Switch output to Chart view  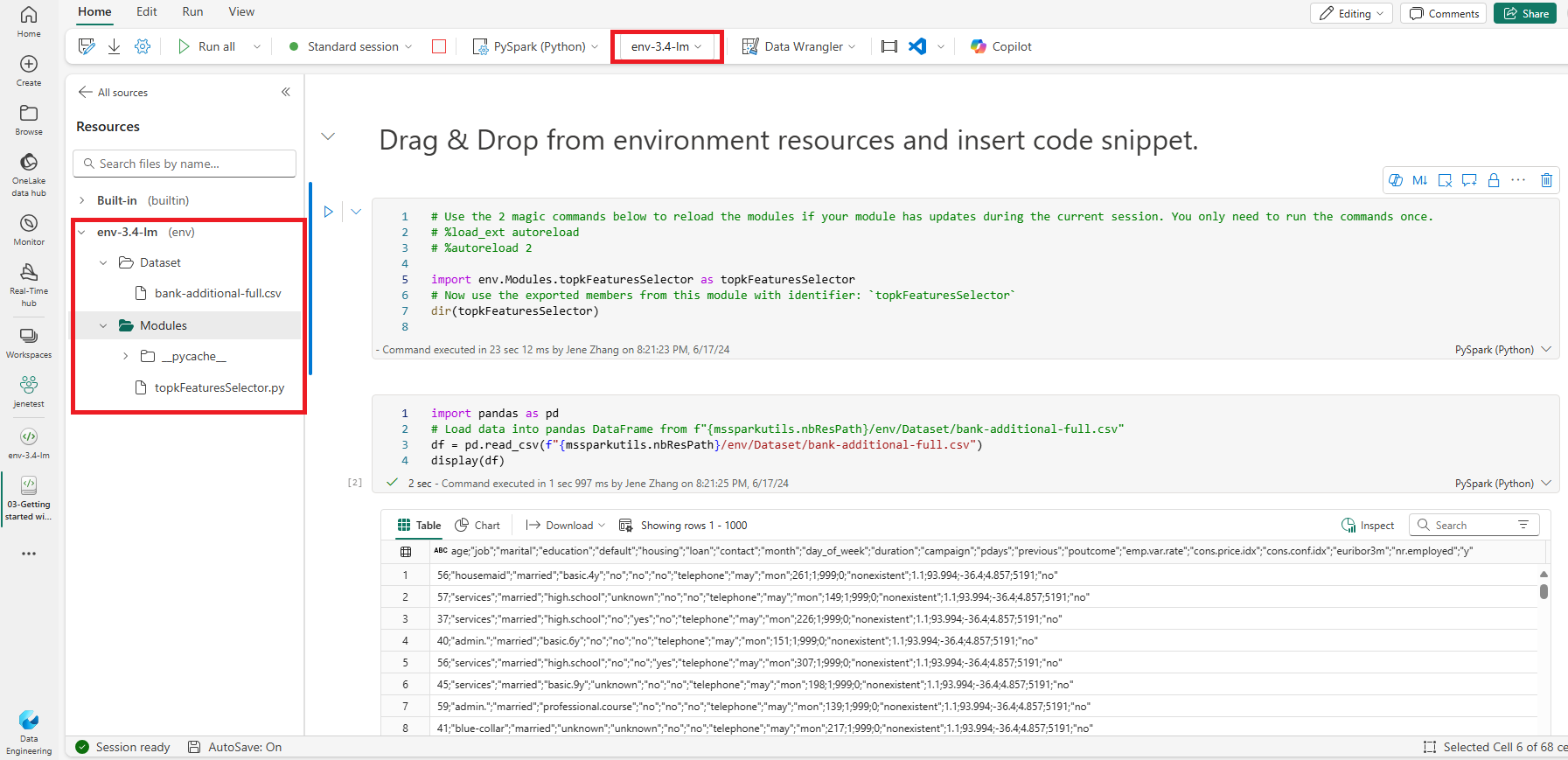pos(478,525)
